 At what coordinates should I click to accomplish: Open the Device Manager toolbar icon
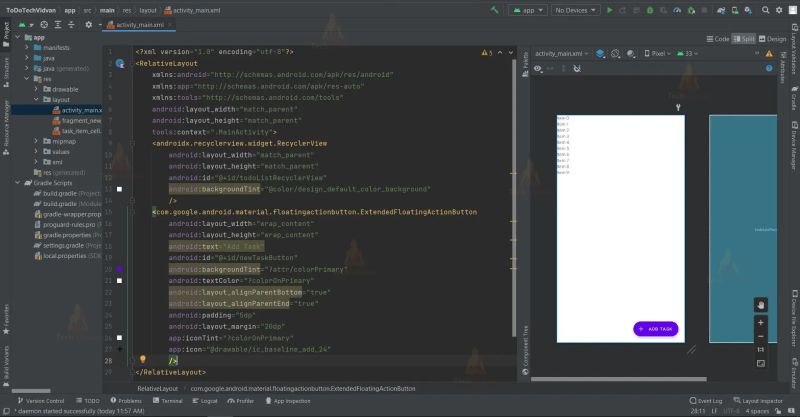(735, 10)
